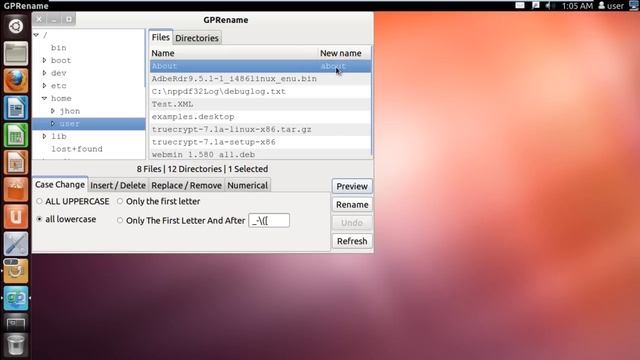Click the new name cell 'about'
Viewport: 640px width, 360px height.
(333, 66)
